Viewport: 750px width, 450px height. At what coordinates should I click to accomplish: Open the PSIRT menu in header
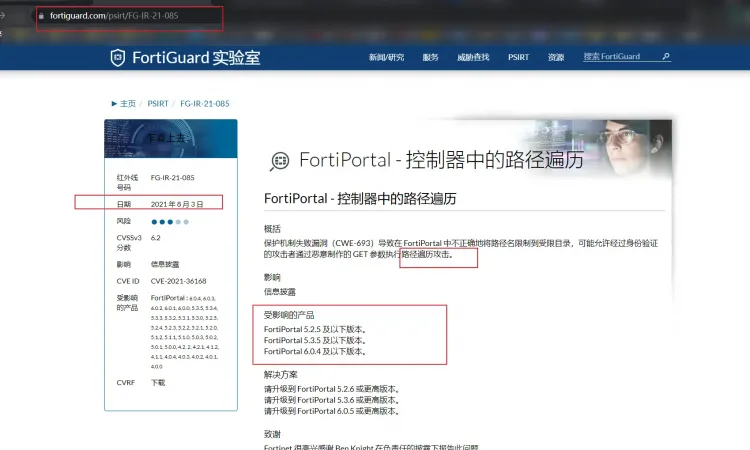click(518, 57)
